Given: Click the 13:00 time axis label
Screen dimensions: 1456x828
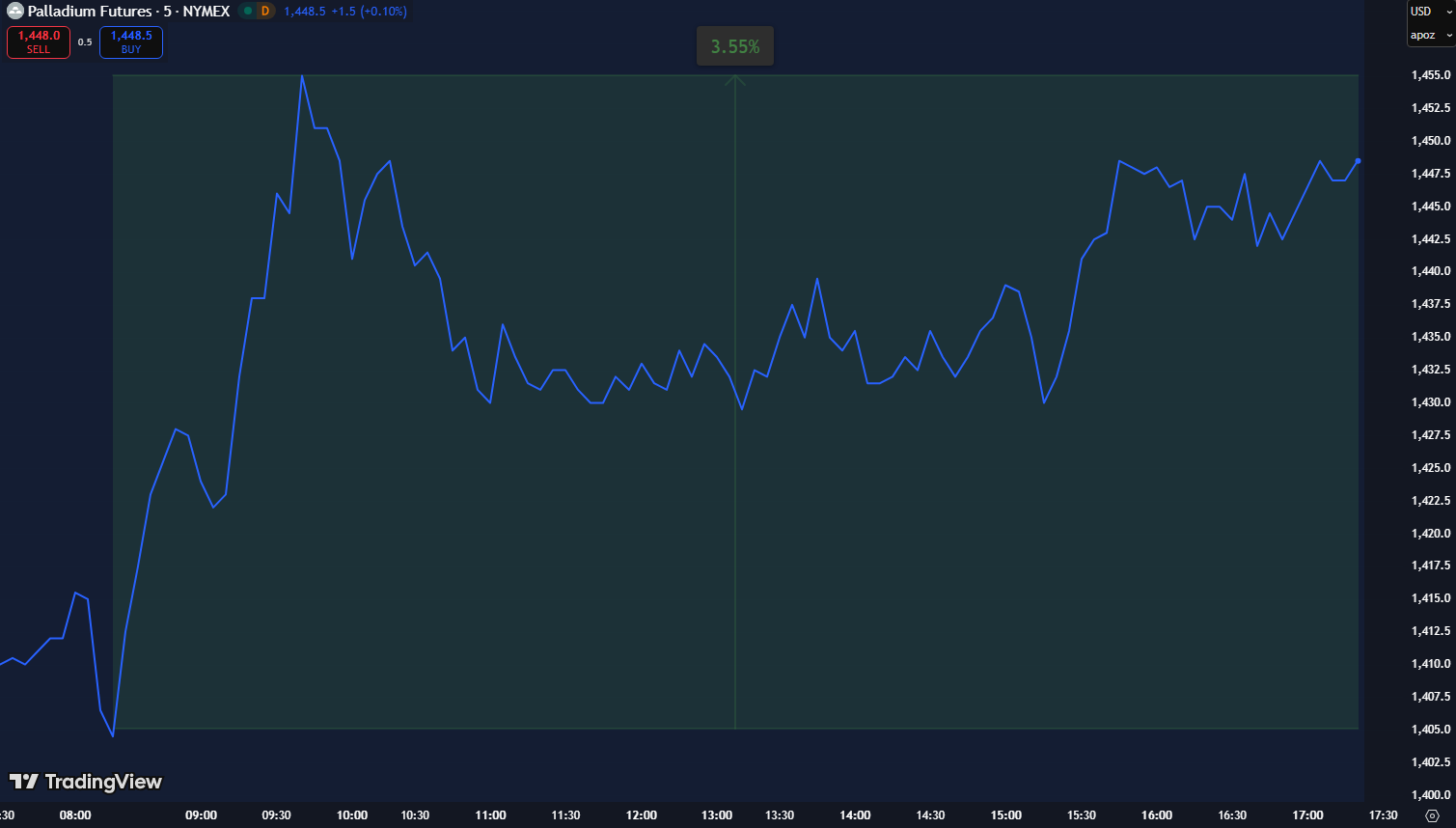Looking at the screenshot, I should tap(717, 815).
